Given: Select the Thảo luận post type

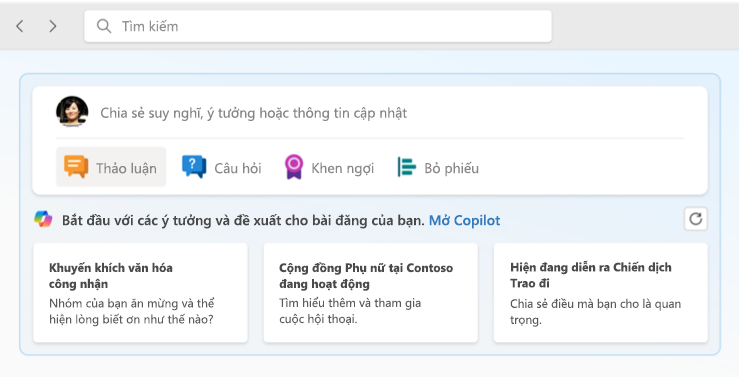Looking at the screenshot, I should pos(111,167).
